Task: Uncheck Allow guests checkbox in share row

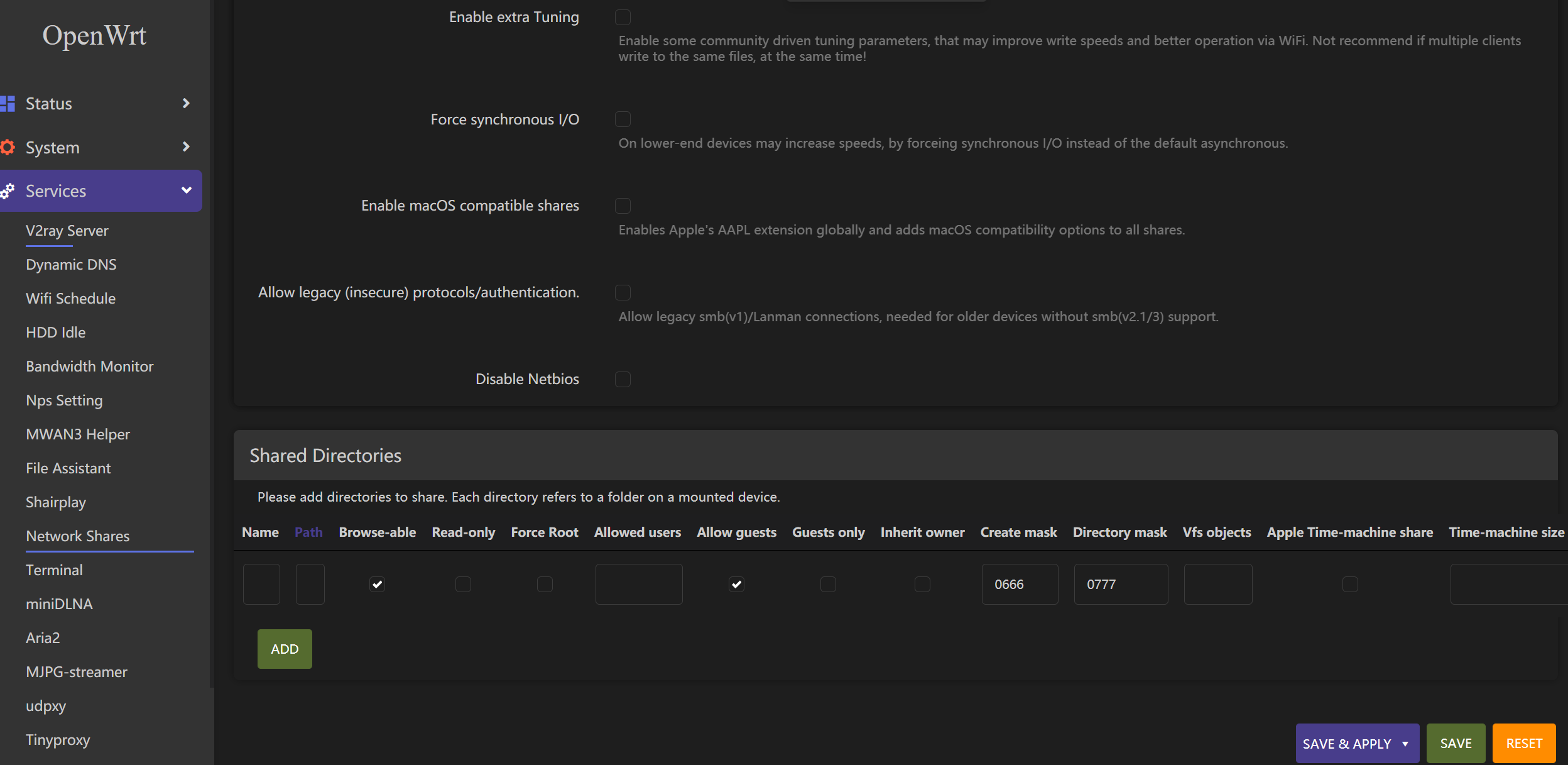Action: point(736,584)
